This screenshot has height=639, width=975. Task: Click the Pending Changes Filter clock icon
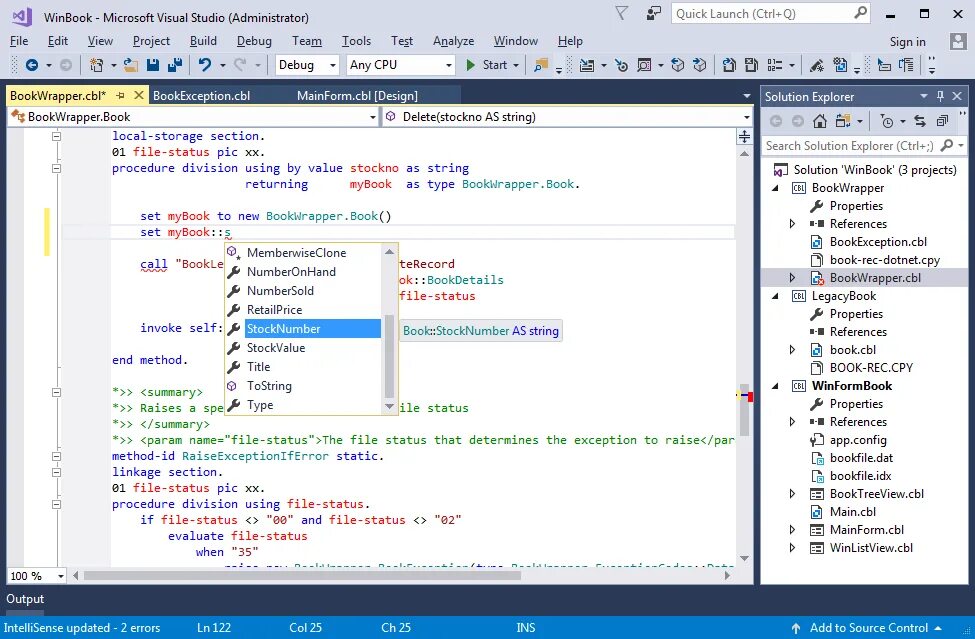887,121
